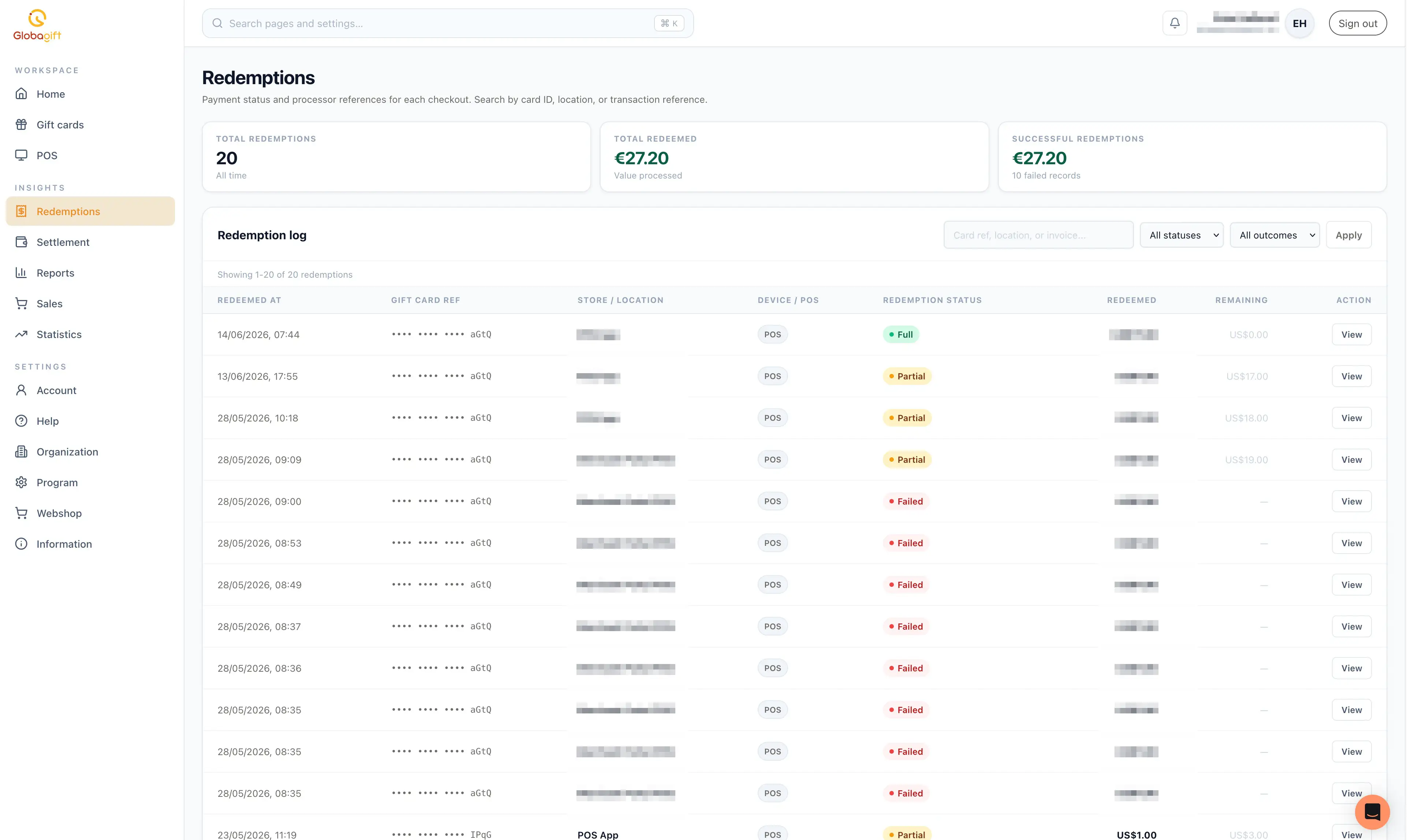
Task: Click the Successful Redemptions card
Action: click(x=1193, y=157)
